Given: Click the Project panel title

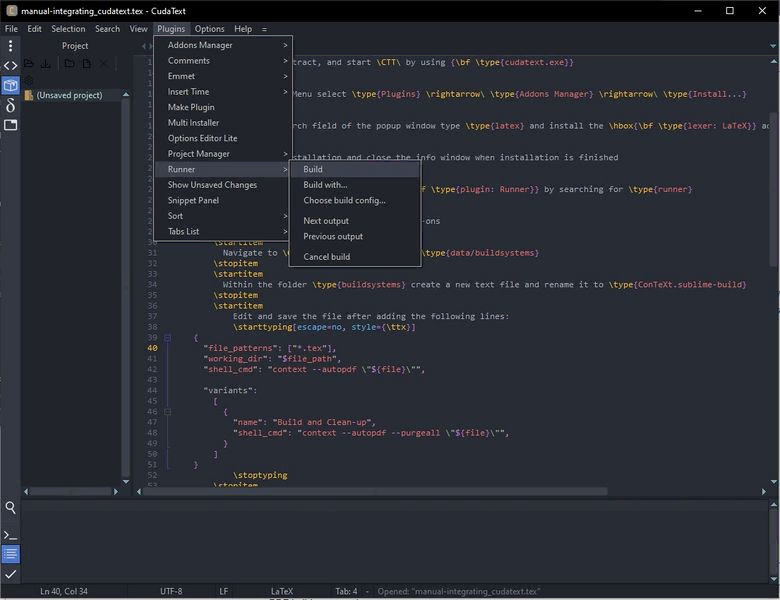Looking at the screenshot, I should [x=75, y=46].
